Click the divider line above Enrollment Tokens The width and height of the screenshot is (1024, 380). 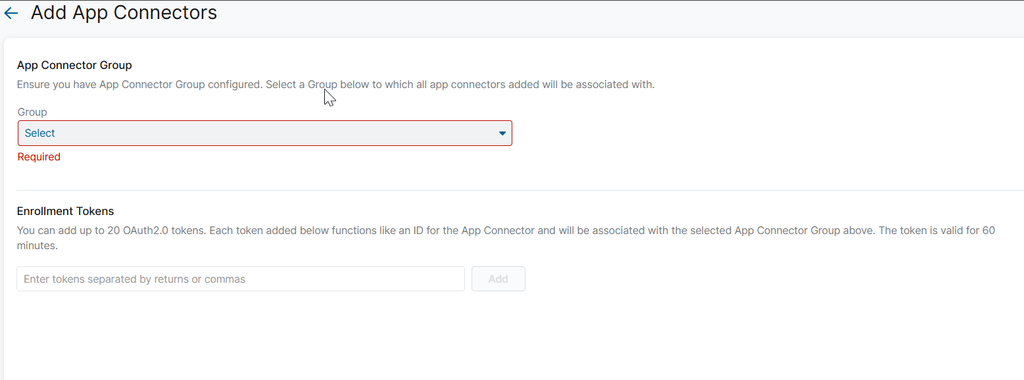click(x=520, y=191)
